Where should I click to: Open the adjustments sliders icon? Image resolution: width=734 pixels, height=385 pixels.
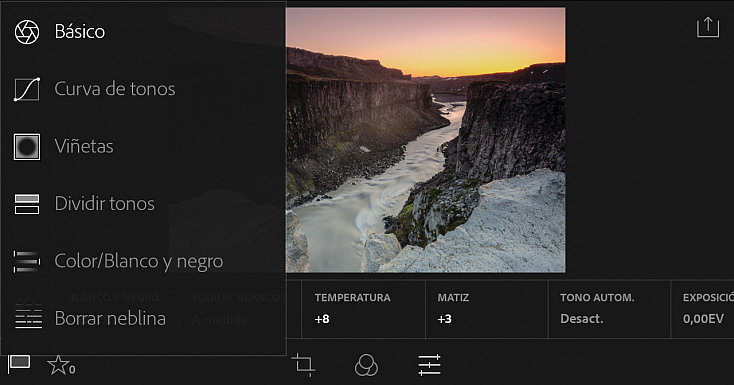coord(429,365)
